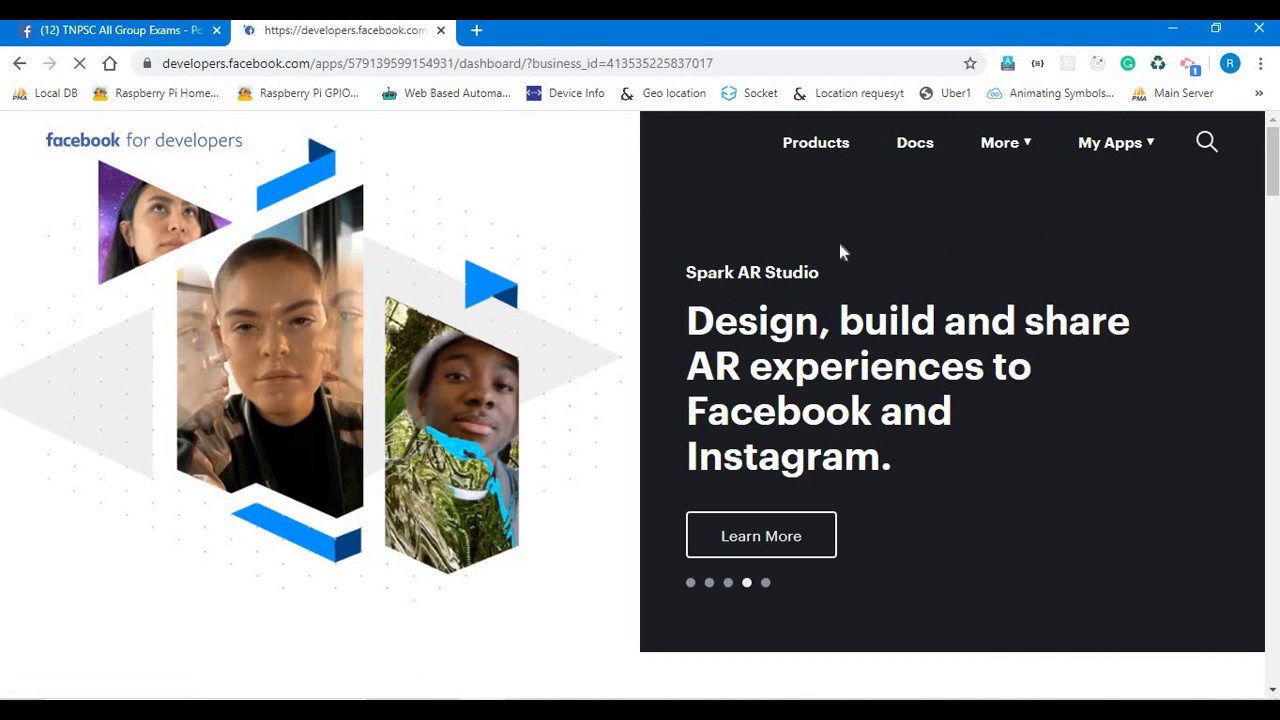Open the Main Server bookmark
Screen dimensions: 1280x720
(1172, 93)
